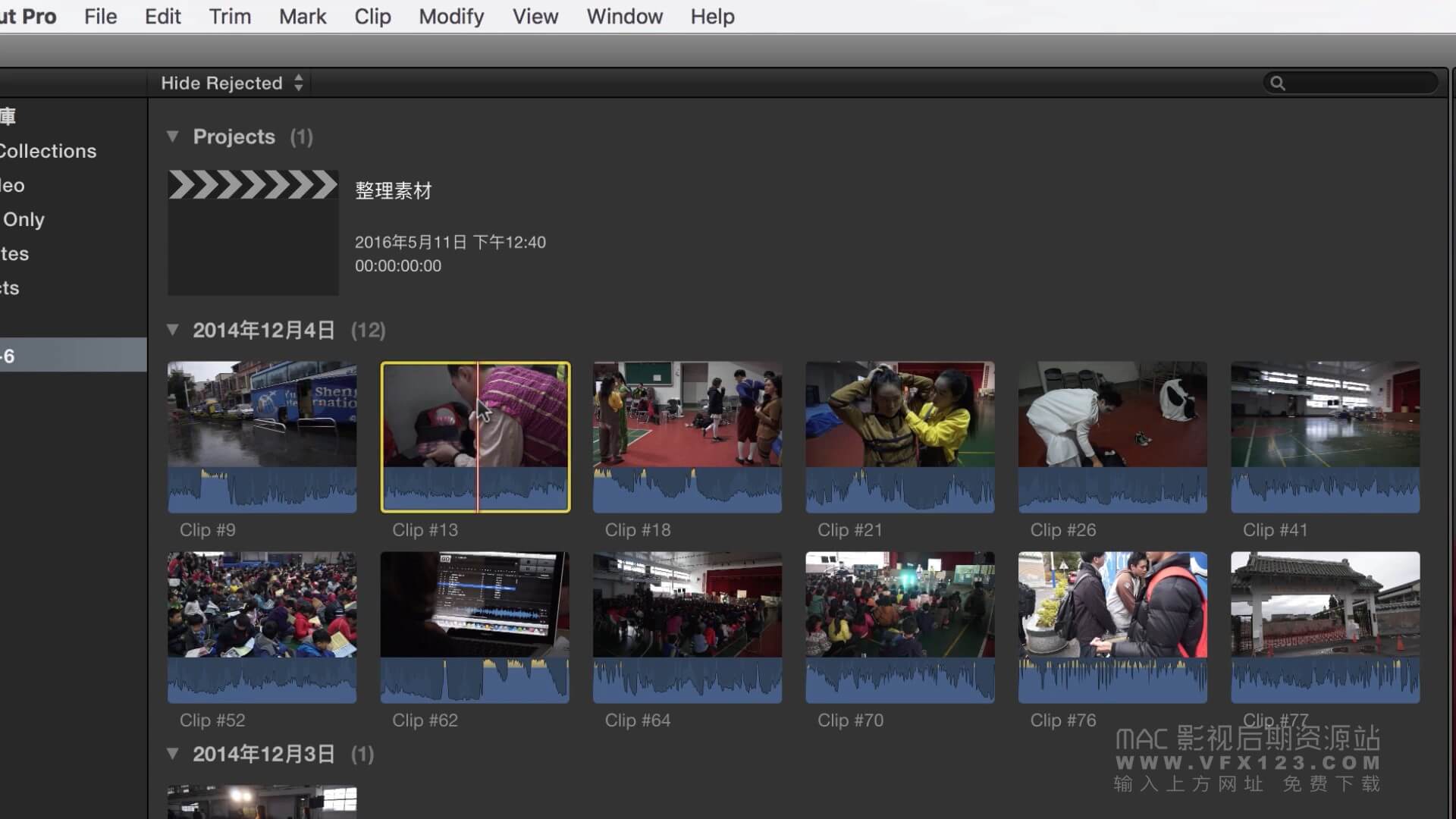Select the Clip #26 thumbnail
The width and height of the screenshot is (1456, 819).
1112,437
